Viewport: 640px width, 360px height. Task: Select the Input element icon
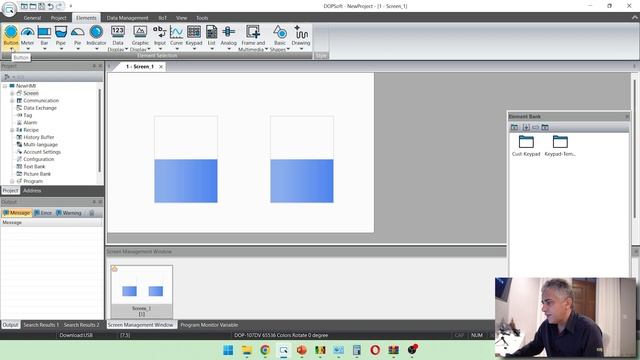click(x=160, y=31)
